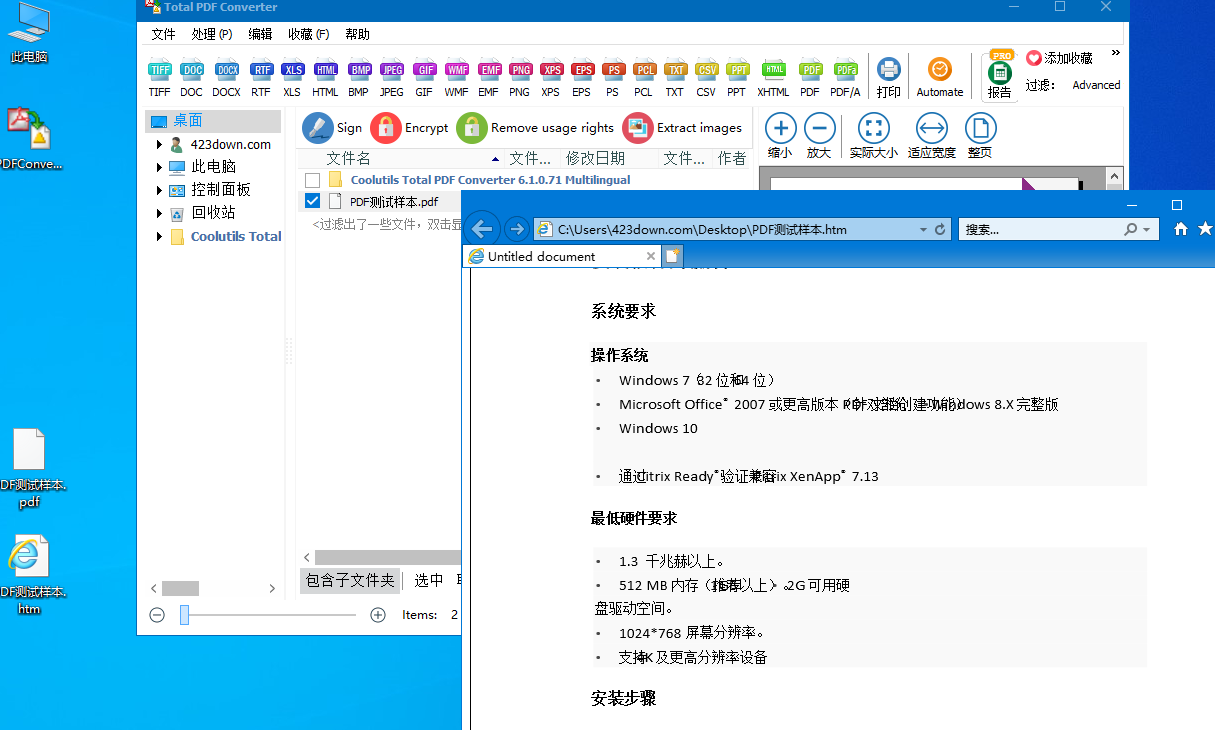Show whole page (整页) in preview
Viewport: 1215px width, 730px height.
tap(980, 136)
